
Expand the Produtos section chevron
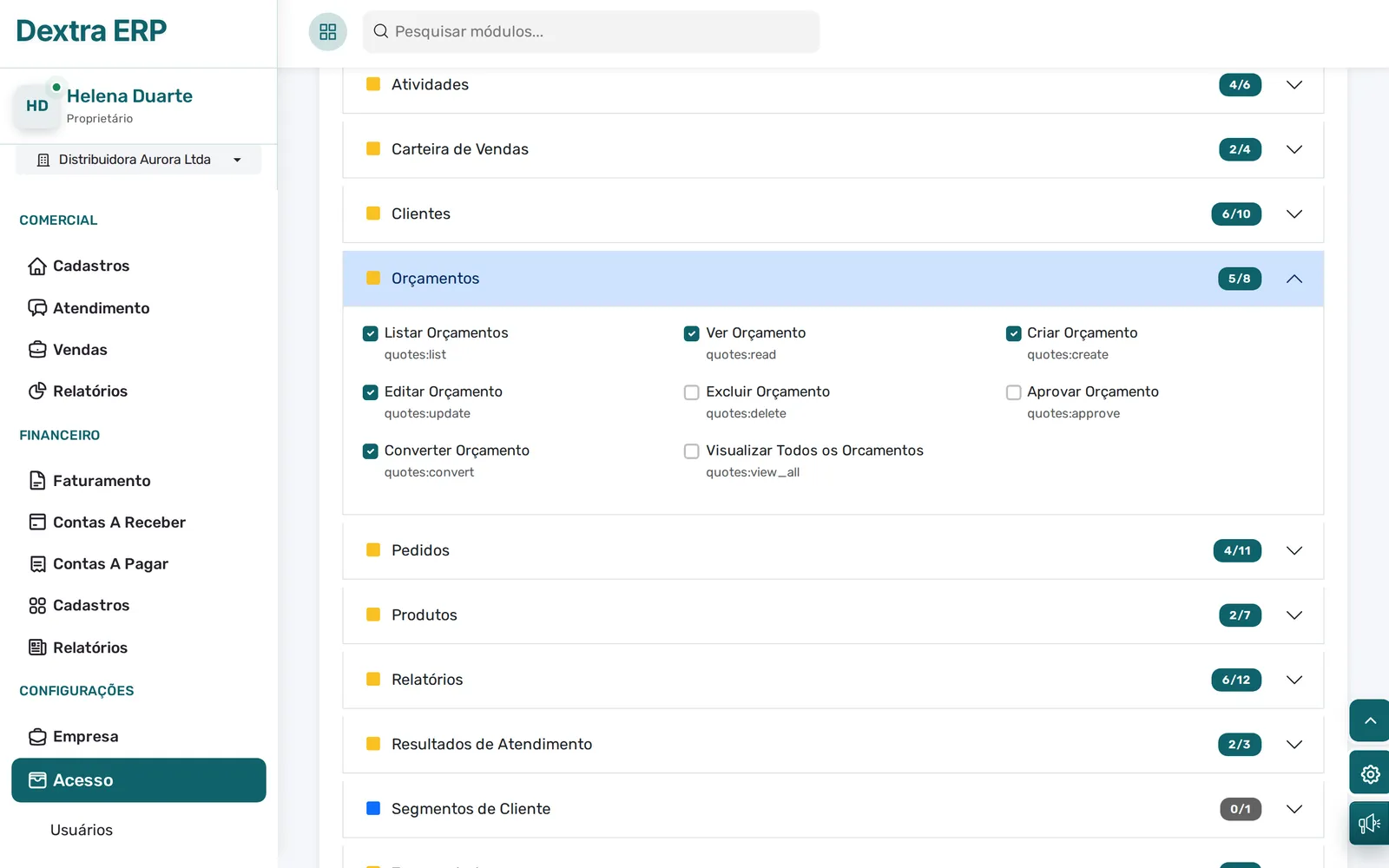point(1294,615)
